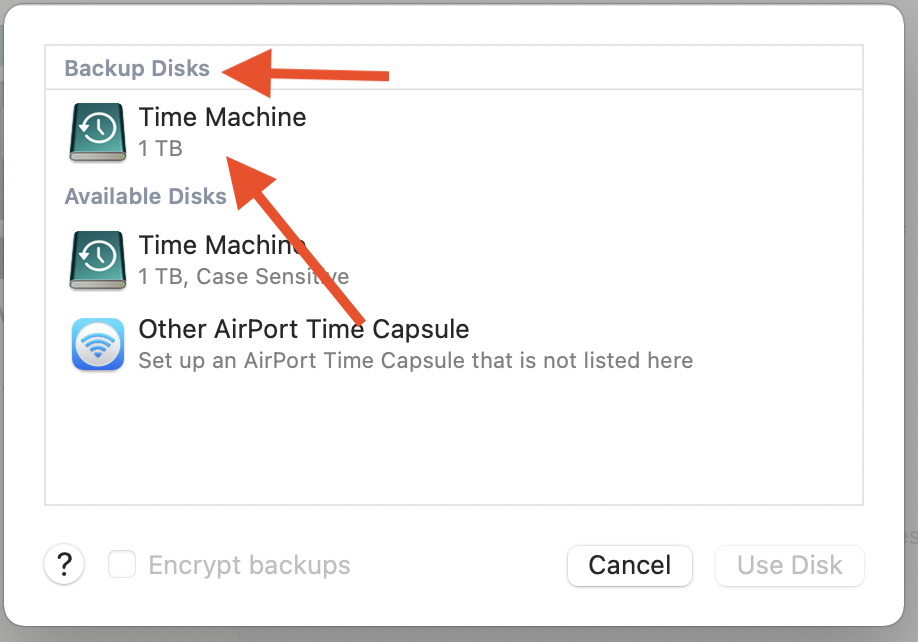Click empty space below the disk list entries
Screen dimensions: 918x642
tap(453, 440)
